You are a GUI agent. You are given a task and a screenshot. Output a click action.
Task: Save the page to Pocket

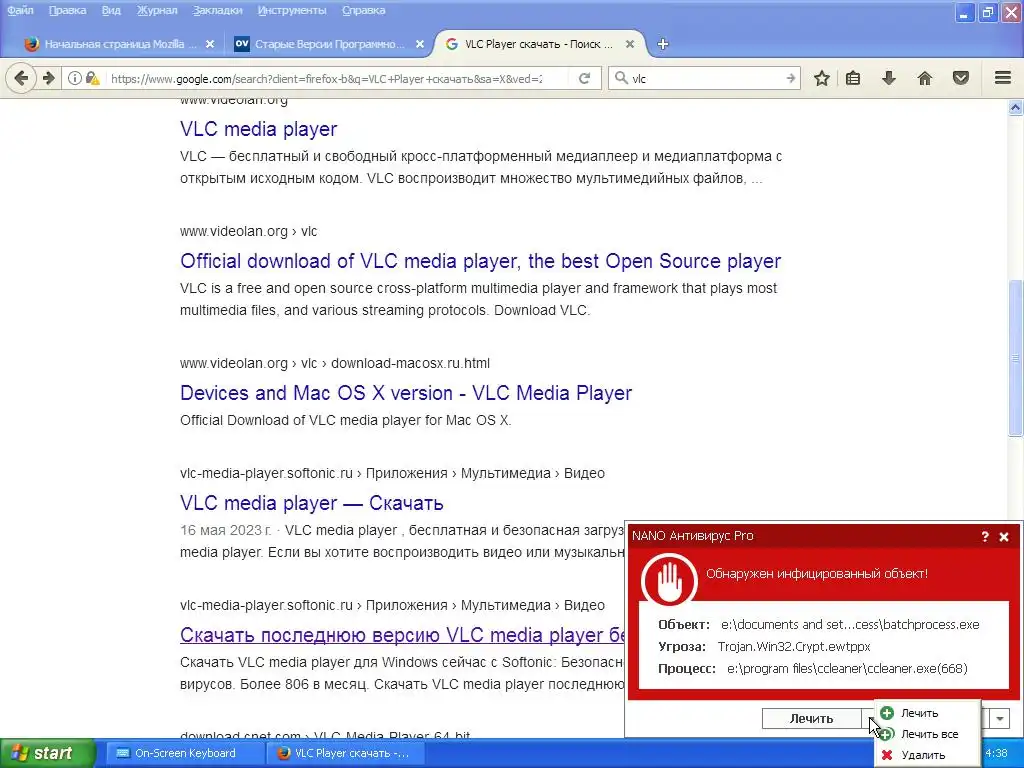point(961,78)
